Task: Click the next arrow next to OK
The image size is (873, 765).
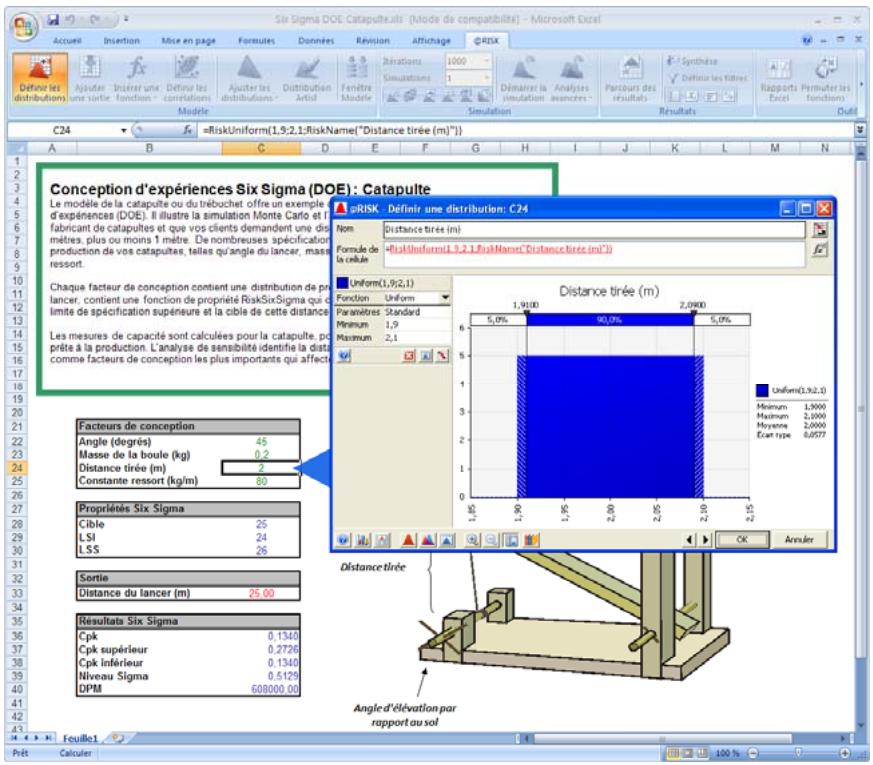Action: coord(705,540)
